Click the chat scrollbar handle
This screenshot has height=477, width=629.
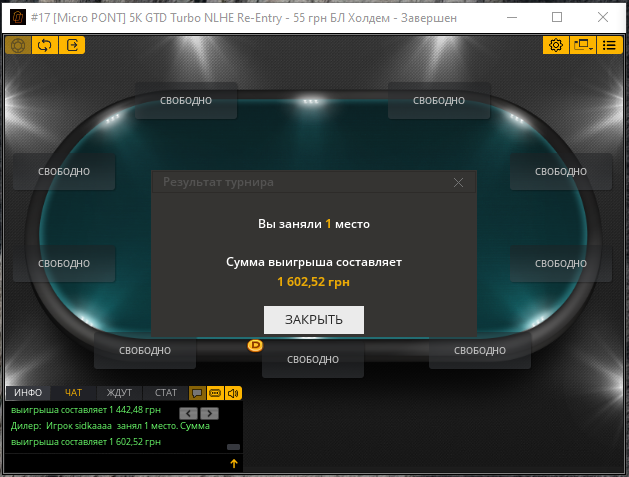[x=233, y=447]
